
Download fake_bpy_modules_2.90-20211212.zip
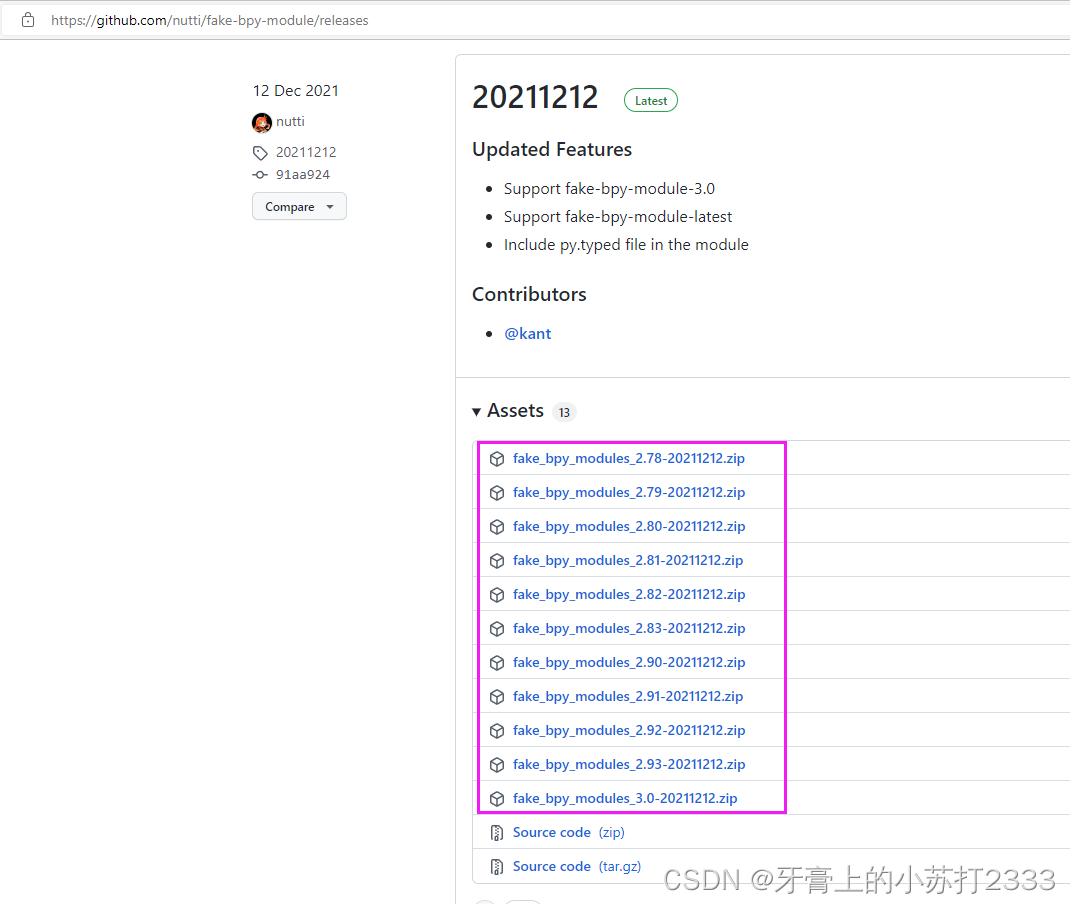click(628, 662)
